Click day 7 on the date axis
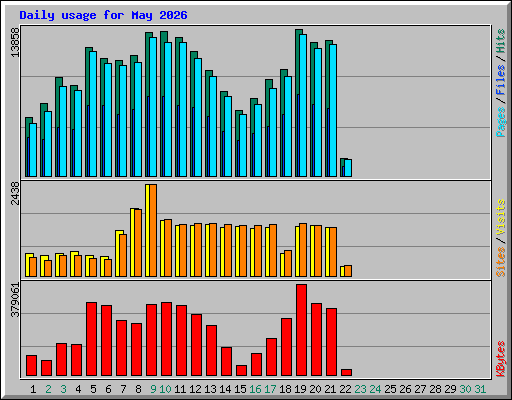Screen dimensions: 512x400 123,389
